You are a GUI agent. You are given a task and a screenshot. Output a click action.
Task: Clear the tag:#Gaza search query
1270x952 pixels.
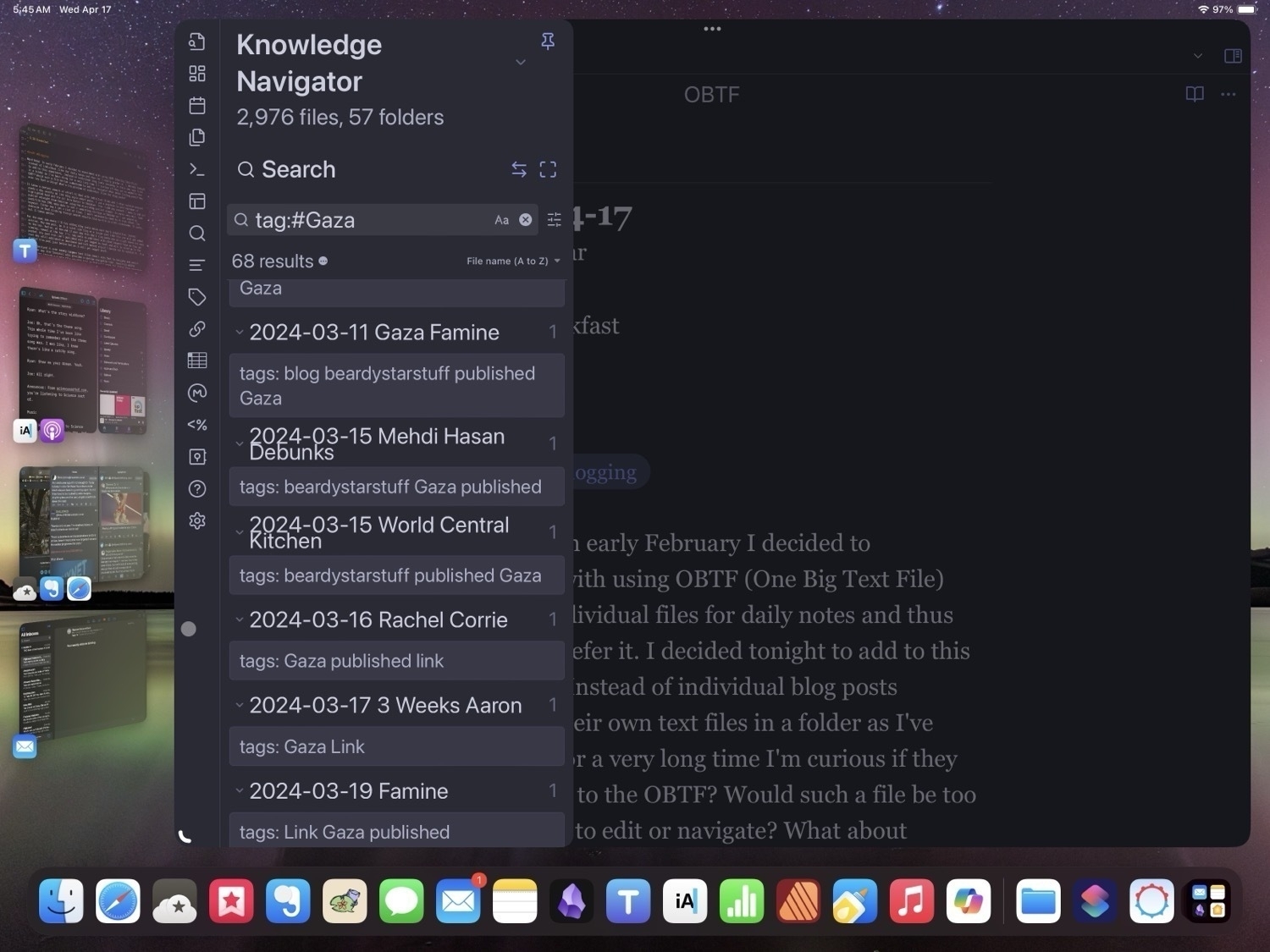tap(525, 220)
